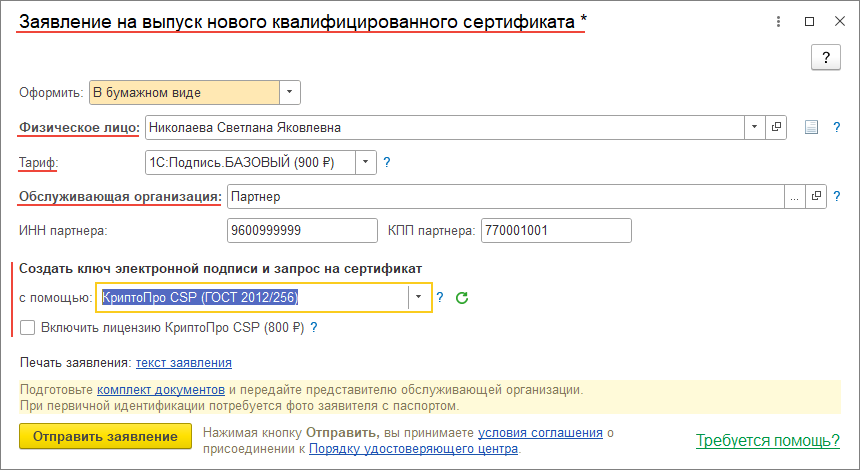Click the document list icon beside Физическое лицо

point(811,128)
